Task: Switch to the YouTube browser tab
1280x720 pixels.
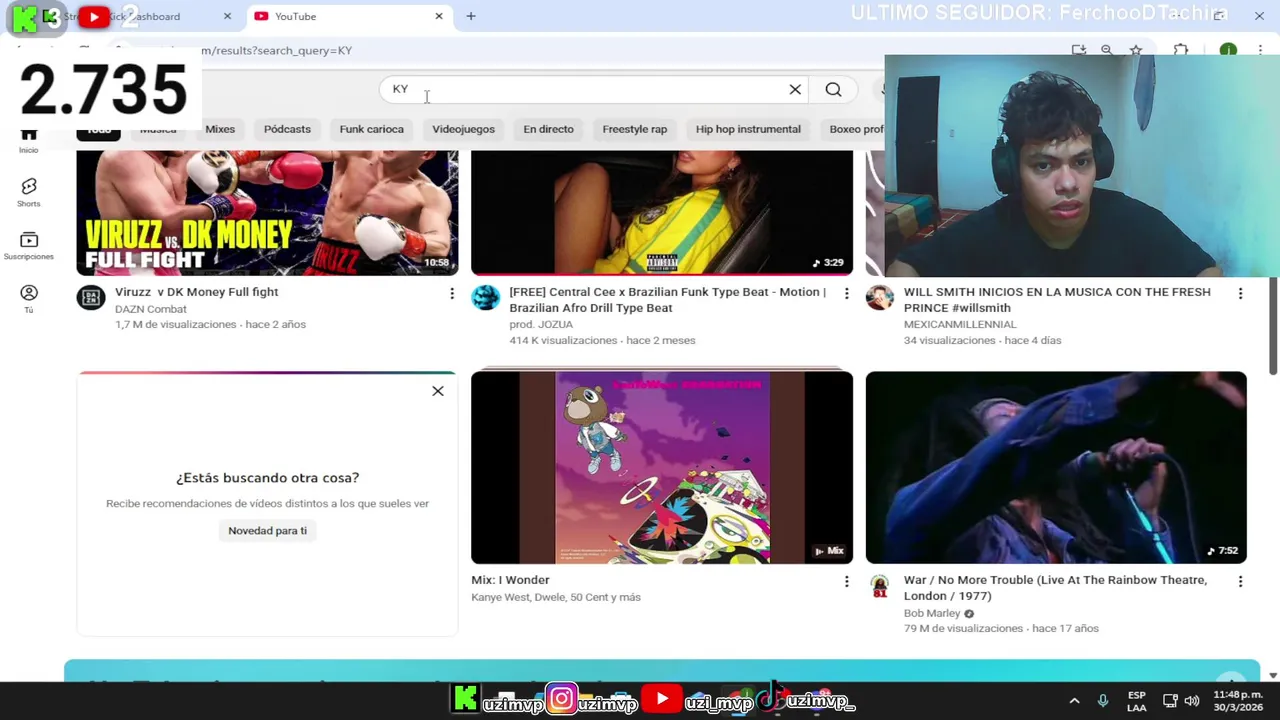Action: [x=345, y=16]
